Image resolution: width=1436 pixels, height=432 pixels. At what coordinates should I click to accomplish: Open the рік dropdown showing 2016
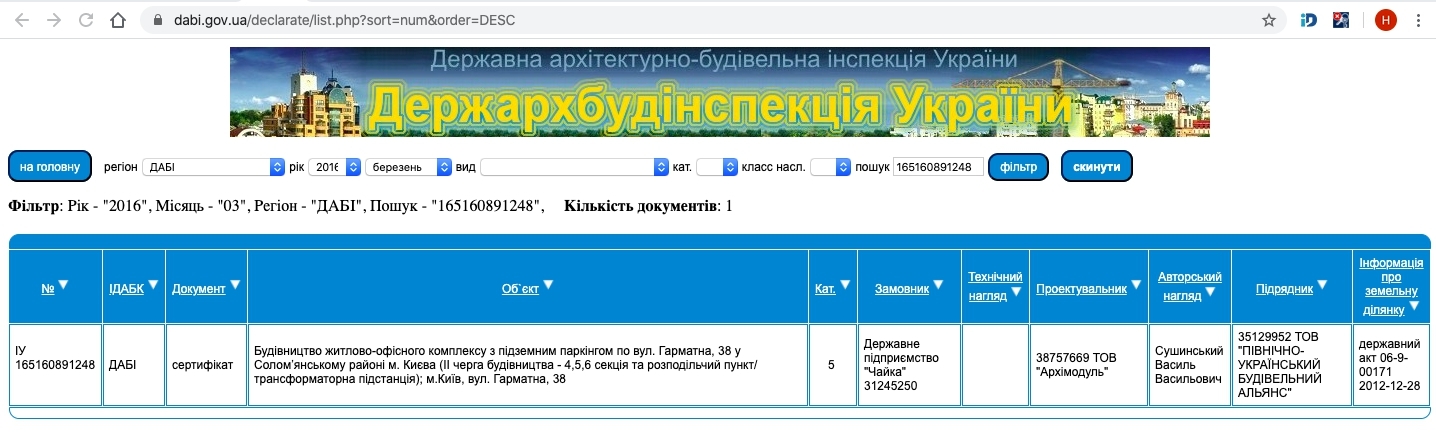333,167
